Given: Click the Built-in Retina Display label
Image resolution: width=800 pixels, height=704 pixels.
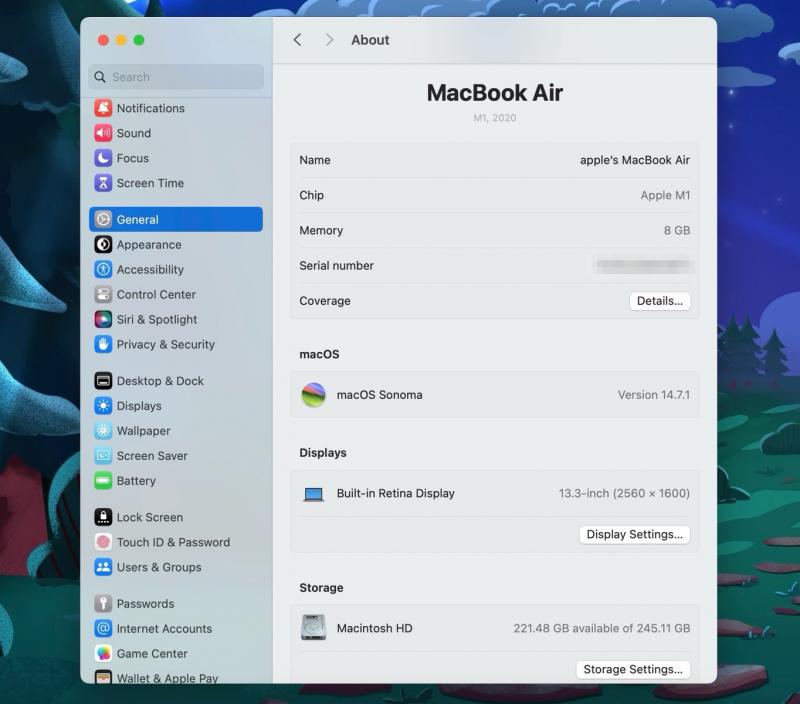Looking at the screenshot, I should (395, 493).
